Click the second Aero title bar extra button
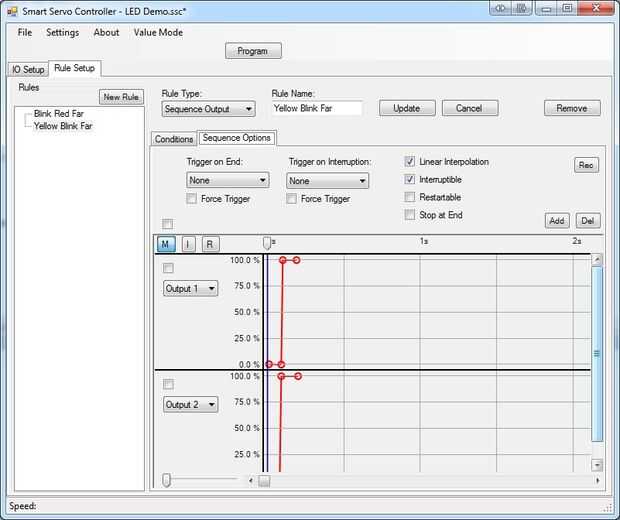Viewport: 620px width, 520px height. click(522, 8)
